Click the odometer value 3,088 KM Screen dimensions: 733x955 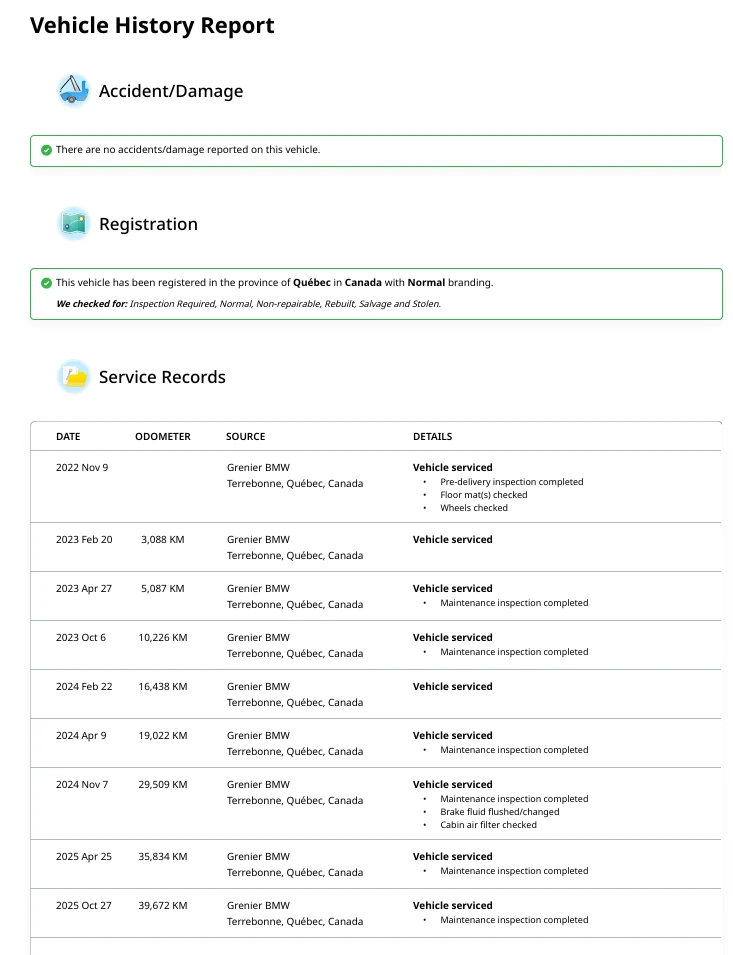coord(163,540)
